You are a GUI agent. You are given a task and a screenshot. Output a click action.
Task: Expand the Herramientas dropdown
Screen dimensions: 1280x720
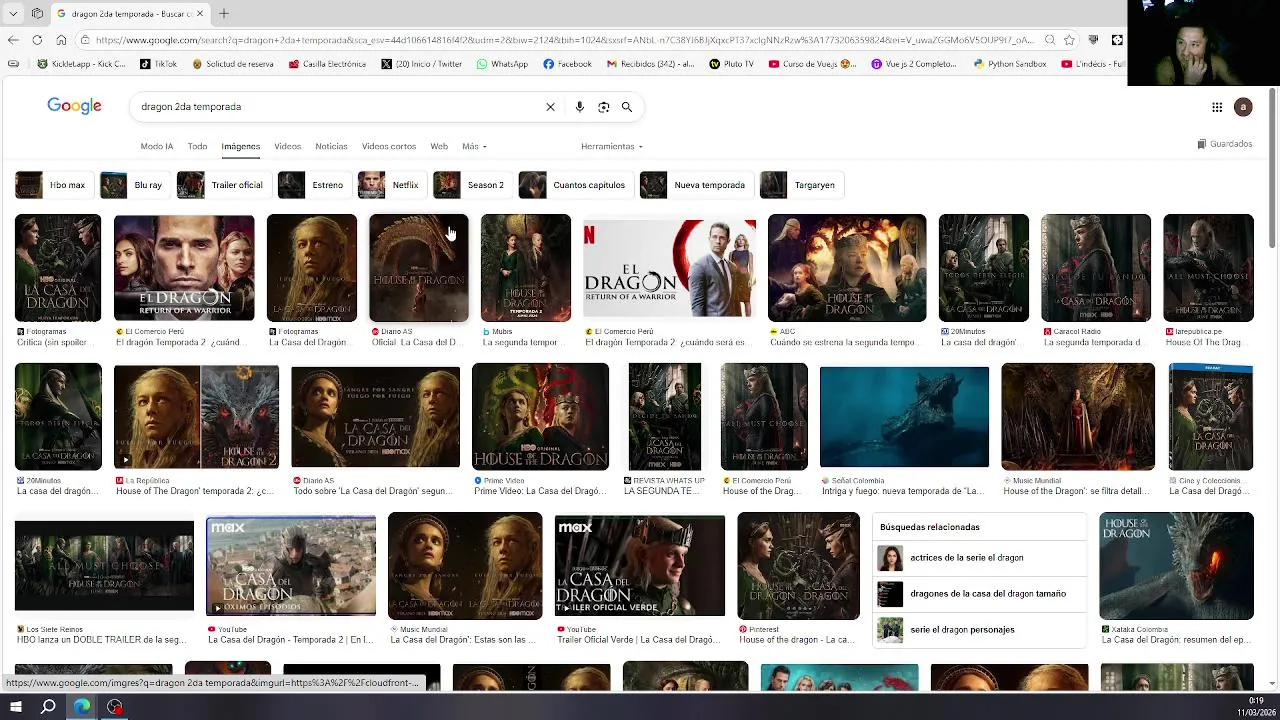tap(611, 146)
